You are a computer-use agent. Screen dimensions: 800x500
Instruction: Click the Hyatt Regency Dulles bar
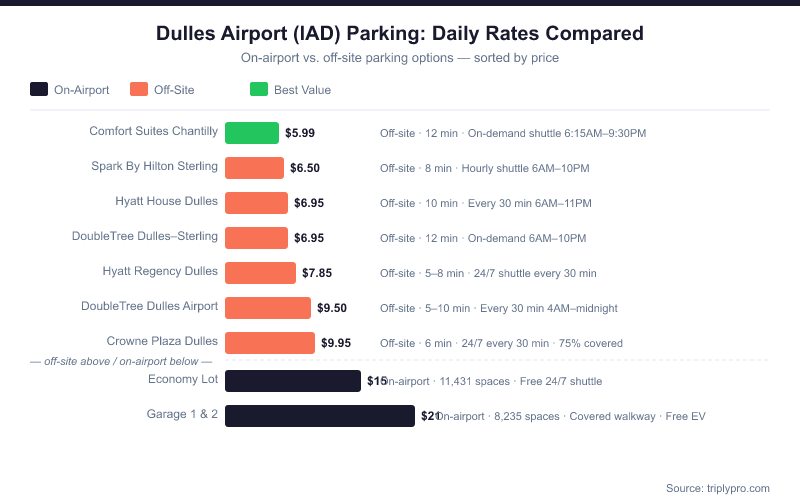[260, 273]
